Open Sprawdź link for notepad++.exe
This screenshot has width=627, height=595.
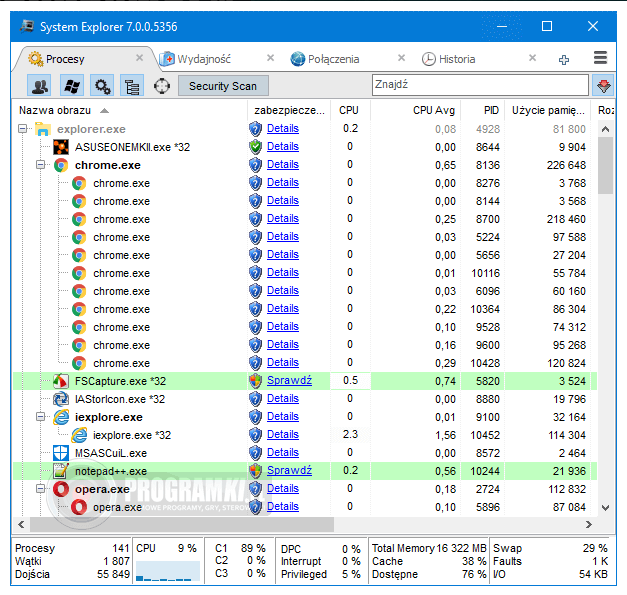click(289, 470)
